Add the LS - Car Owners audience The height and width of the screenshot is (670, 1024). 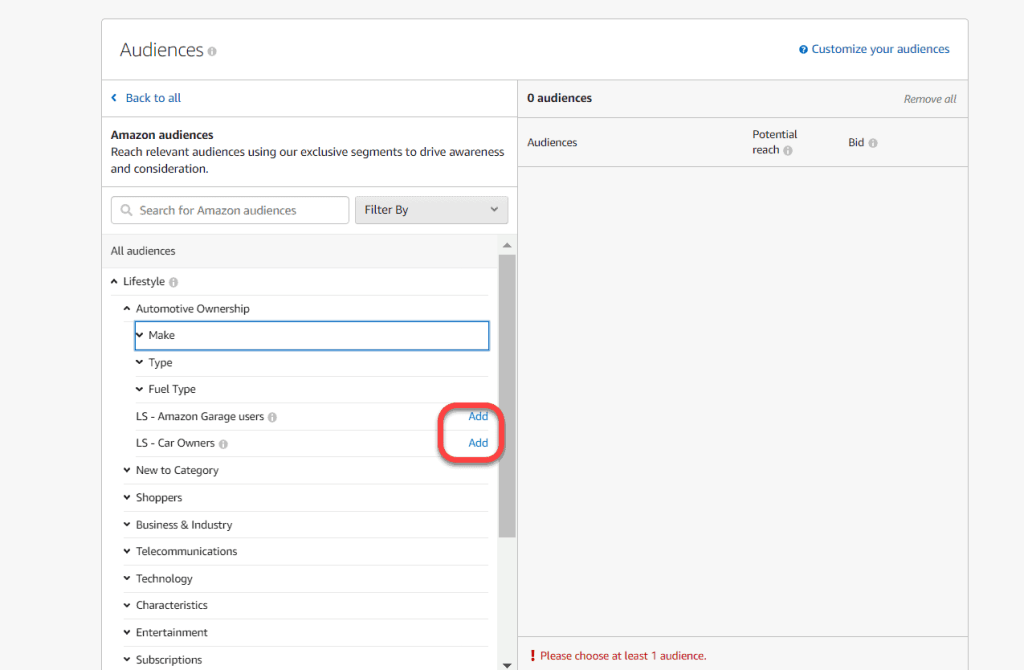pos(478,443)
